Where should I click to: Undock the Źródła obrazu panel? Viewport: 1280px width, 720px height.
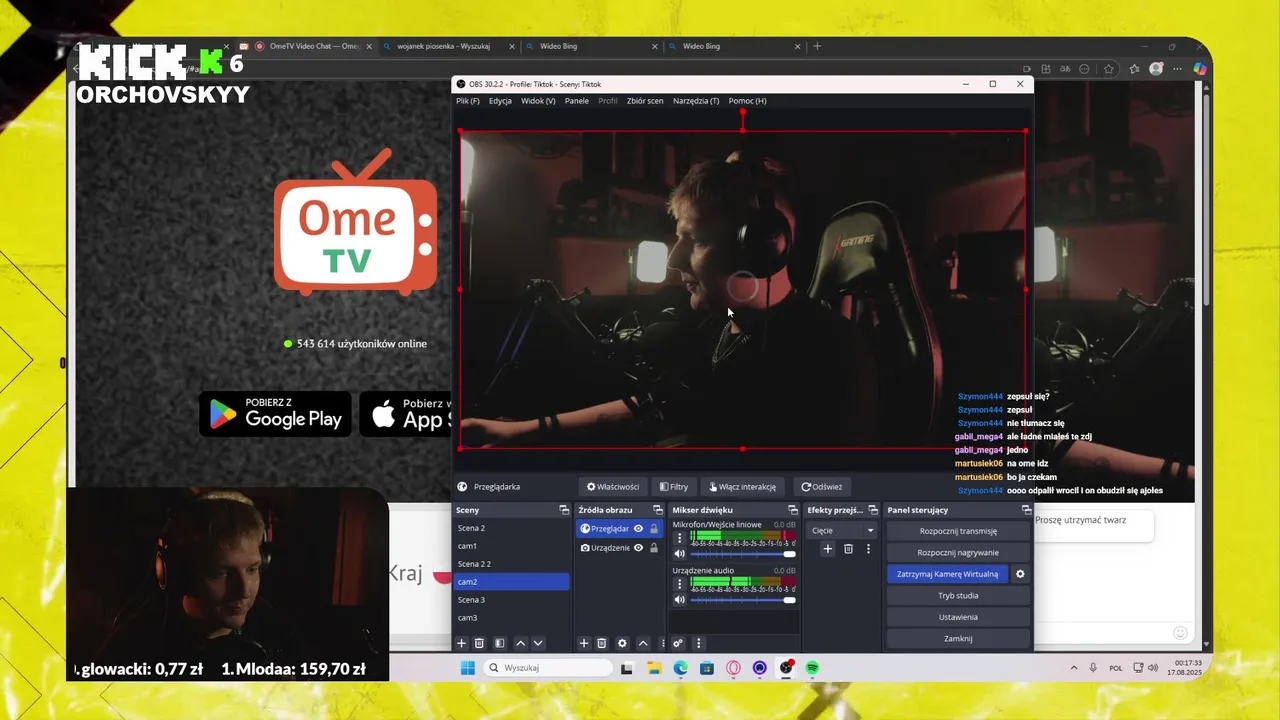click(658, 510)
